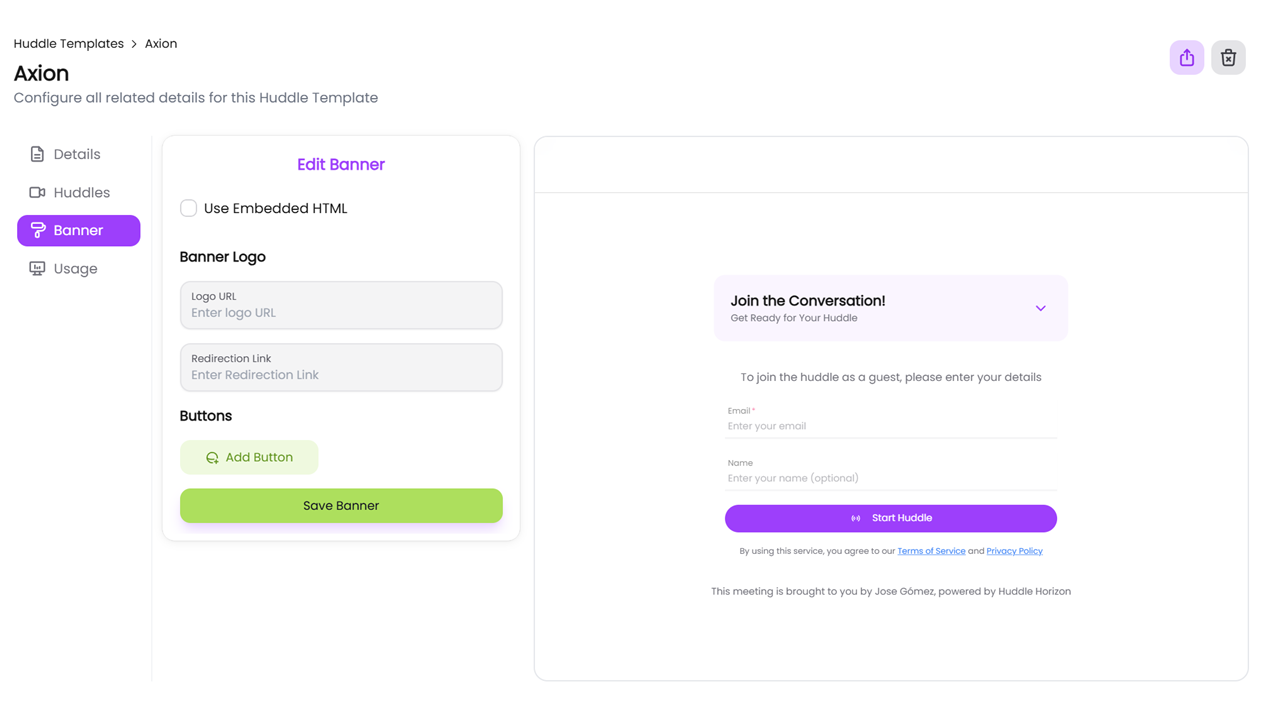This screenshot has height=720, width=1280.
Task: Select the Details document icon in sidebar
Action: [36, 154]
